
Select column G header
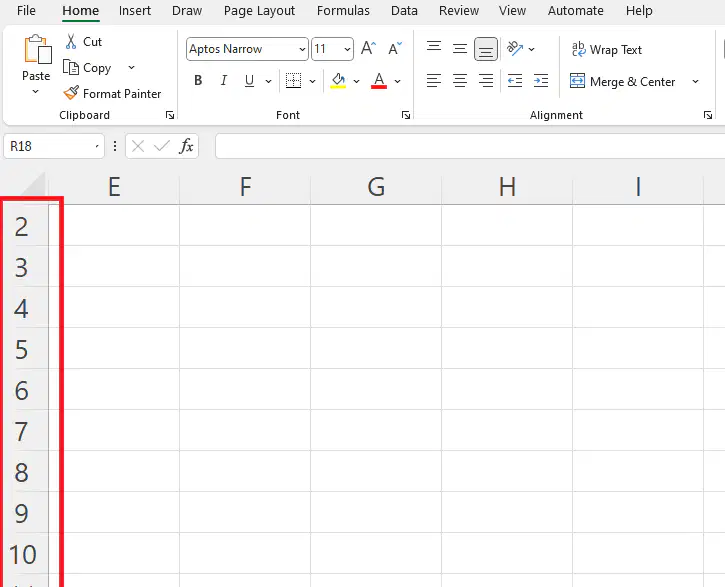pyautogui.click(x=376, y=187)
